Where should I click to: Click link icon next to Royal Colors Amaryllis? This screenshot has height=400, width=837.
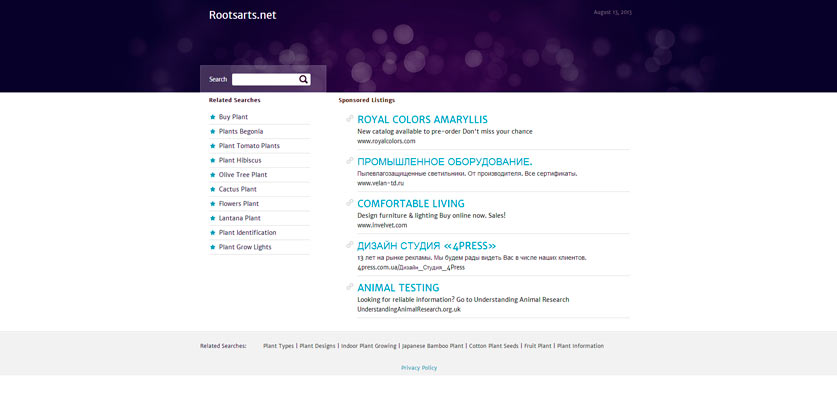[x=349, y=119]
